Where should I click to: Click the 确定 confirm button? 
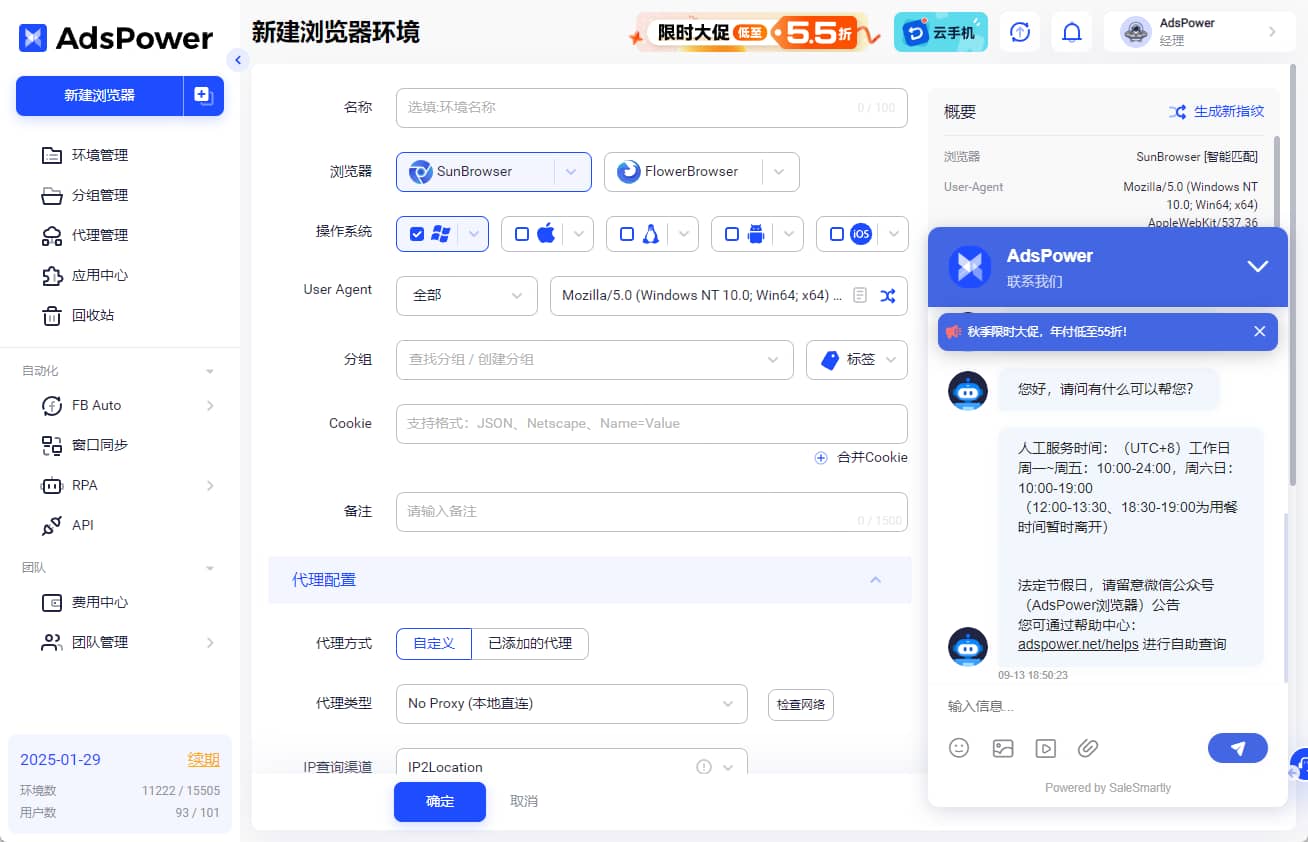439,801
